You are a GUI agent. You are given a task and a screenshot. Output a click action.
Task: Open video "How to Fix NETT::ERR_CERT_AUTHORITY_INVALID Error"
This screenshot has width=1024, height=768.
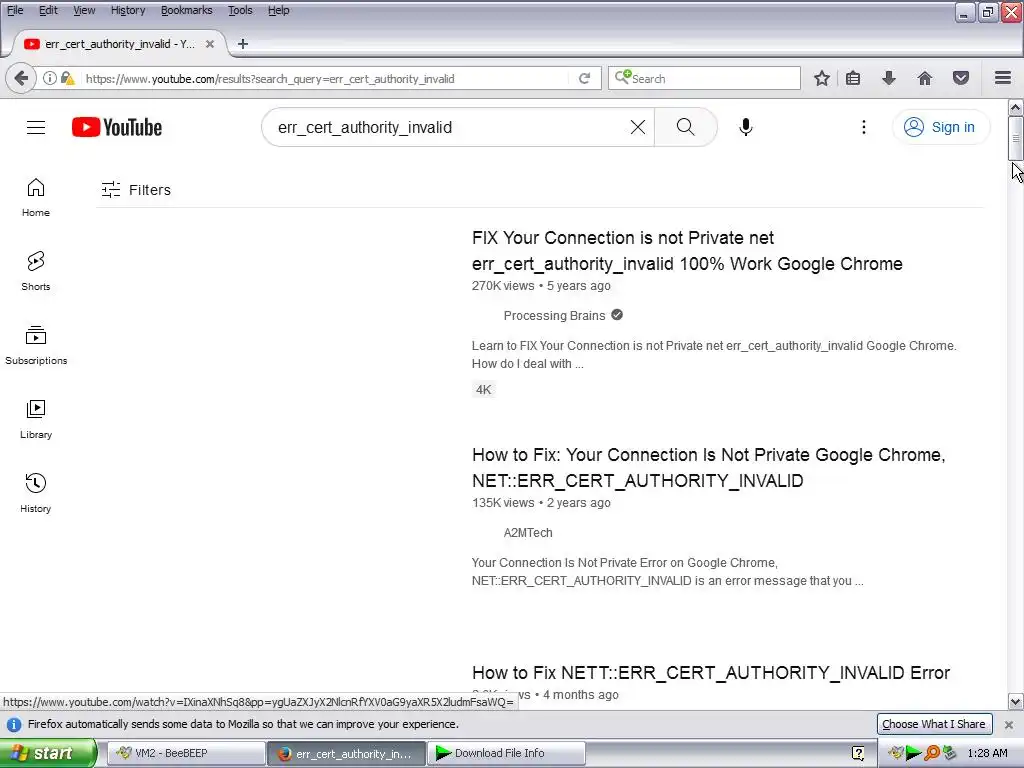[711, 673]
